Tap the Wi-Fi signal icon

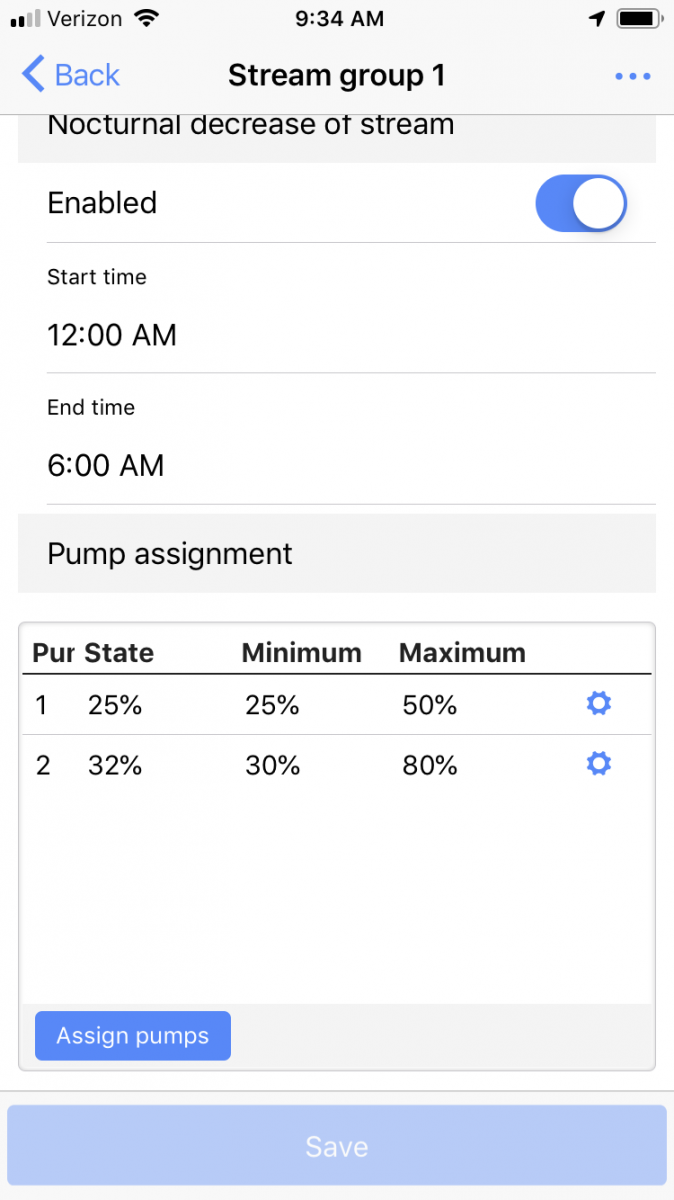click(147, 18)
